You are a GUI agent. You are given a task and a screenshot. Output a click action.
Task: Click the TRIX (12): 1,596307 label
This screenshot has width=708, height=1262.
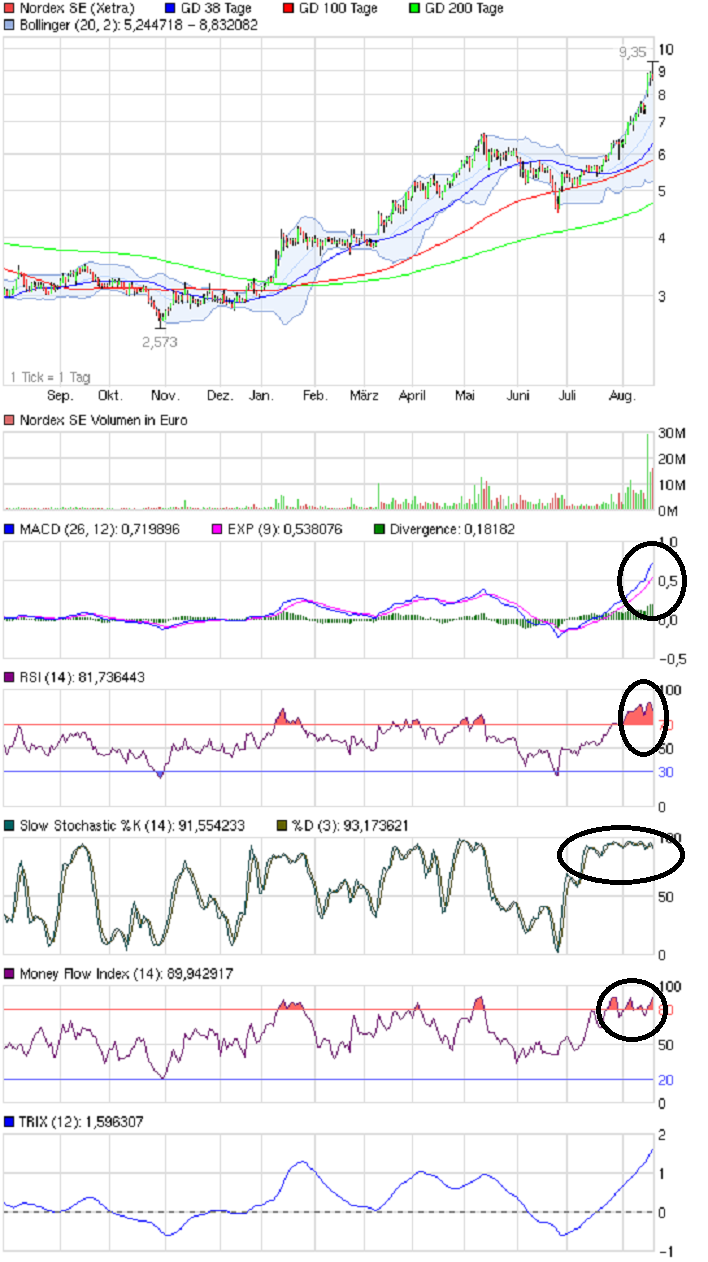tap(81, 1122)
